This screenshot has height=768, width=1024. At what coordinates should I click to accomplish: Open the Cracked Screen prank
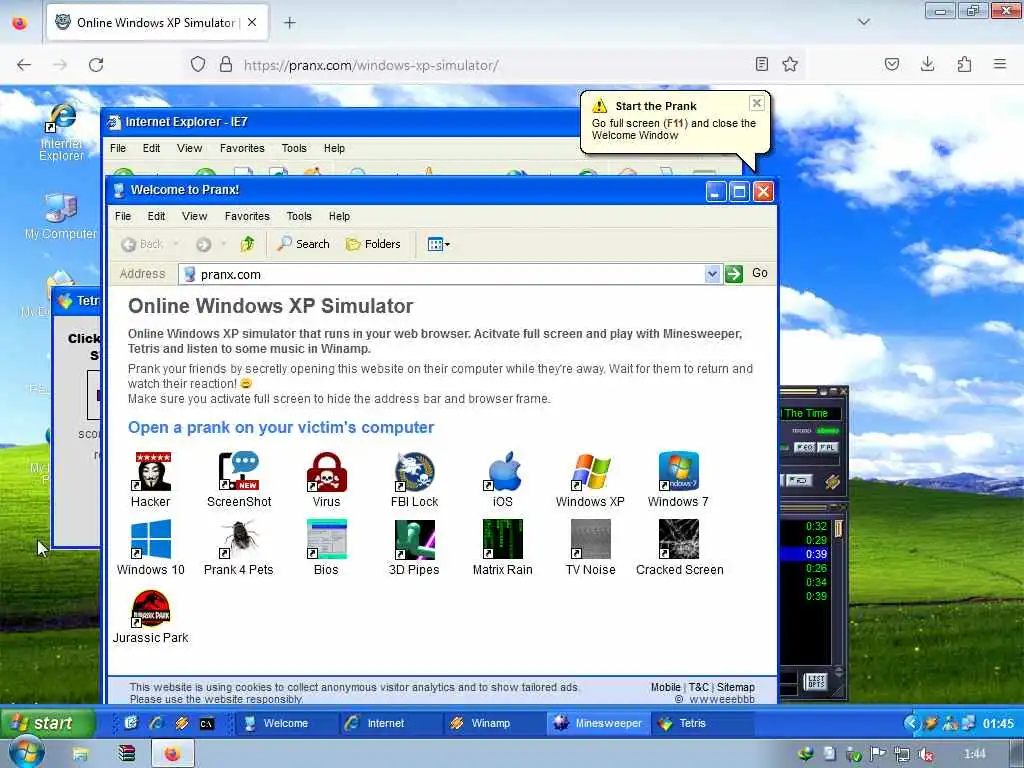[x=679, y=539]
